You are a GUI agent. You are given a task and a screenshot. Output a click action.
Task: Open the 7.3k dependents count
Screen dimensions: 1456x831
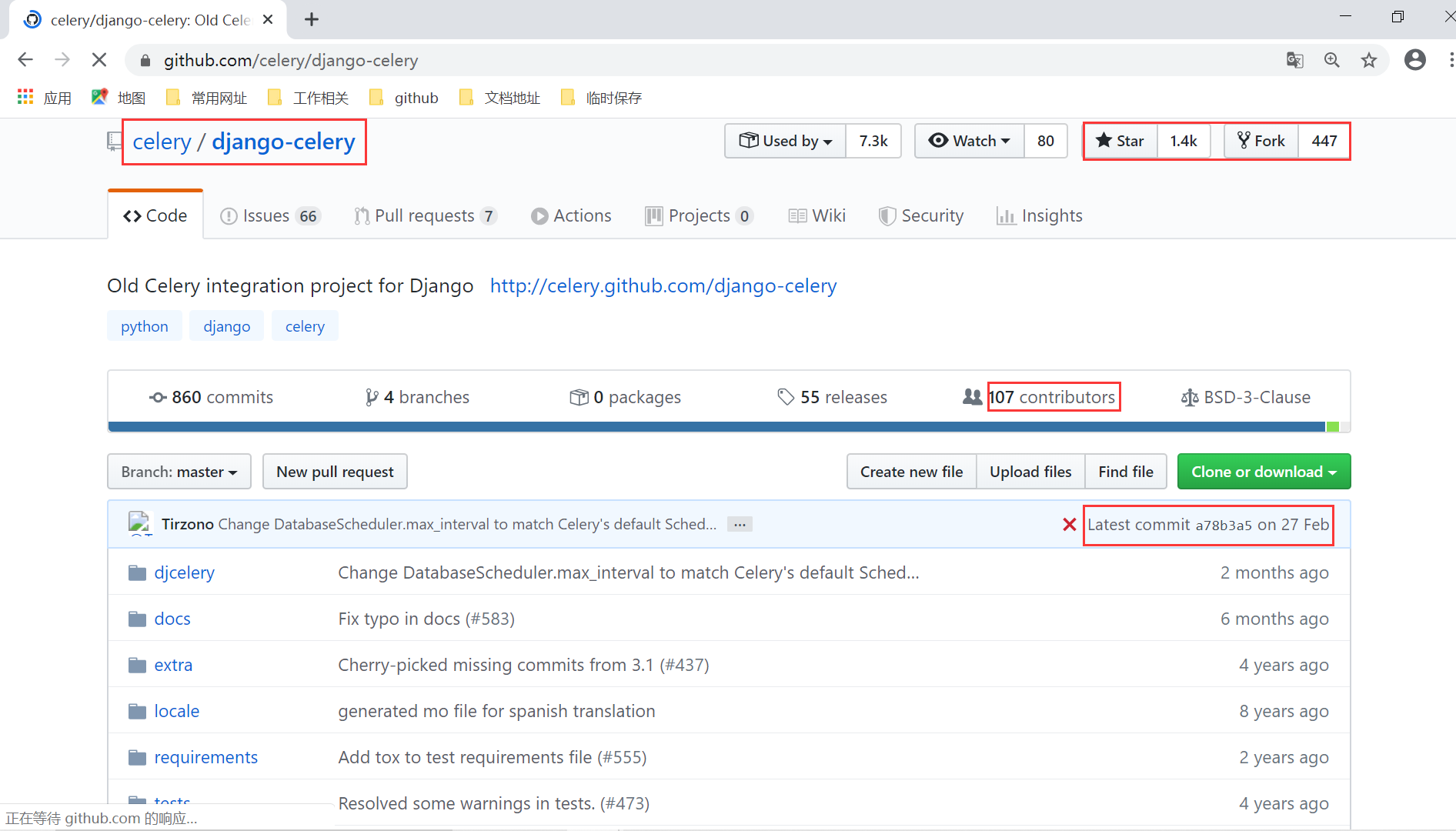[873, 141]
